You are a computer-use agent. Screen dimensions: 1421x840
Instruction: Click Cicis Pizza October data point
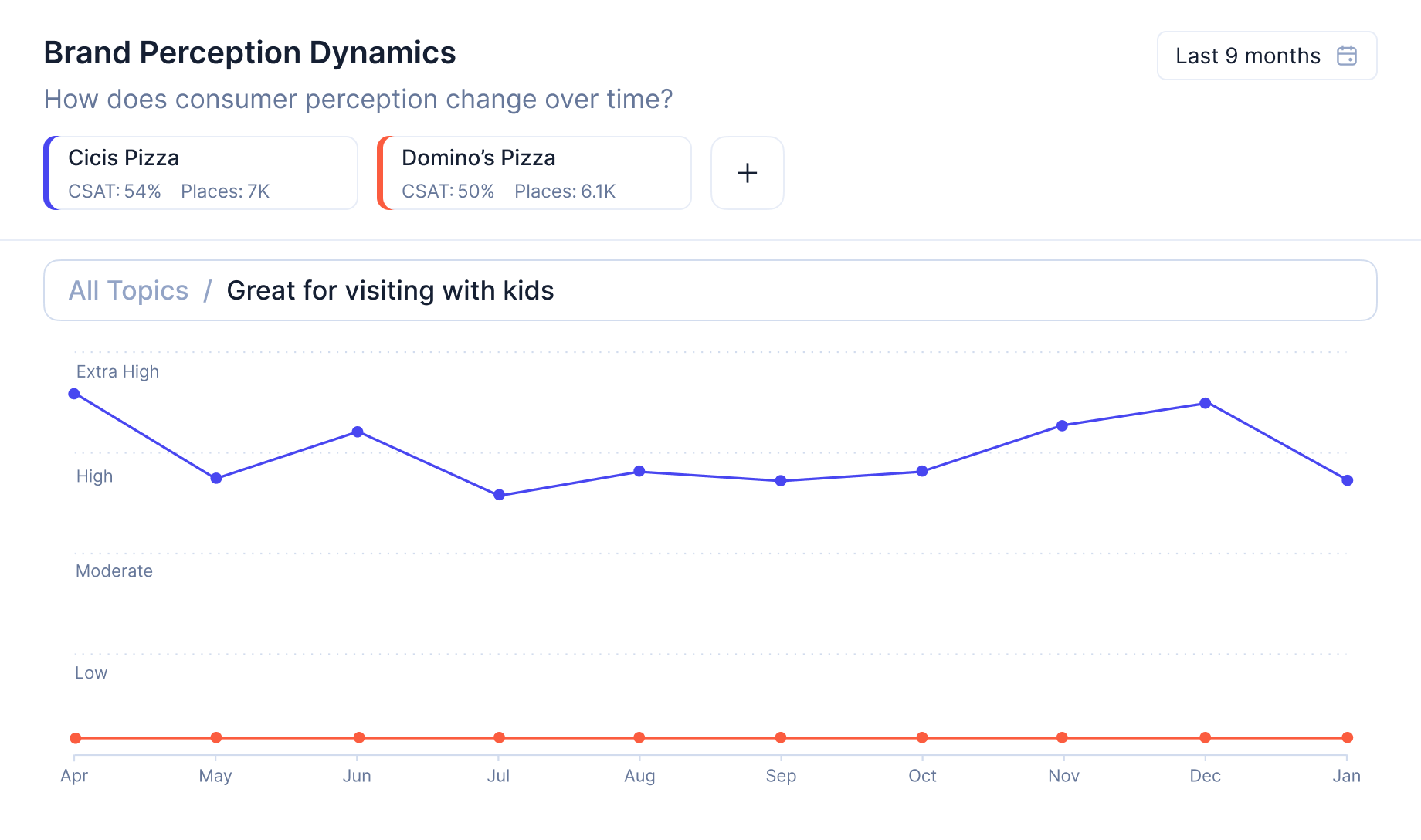tap(922, 471)
